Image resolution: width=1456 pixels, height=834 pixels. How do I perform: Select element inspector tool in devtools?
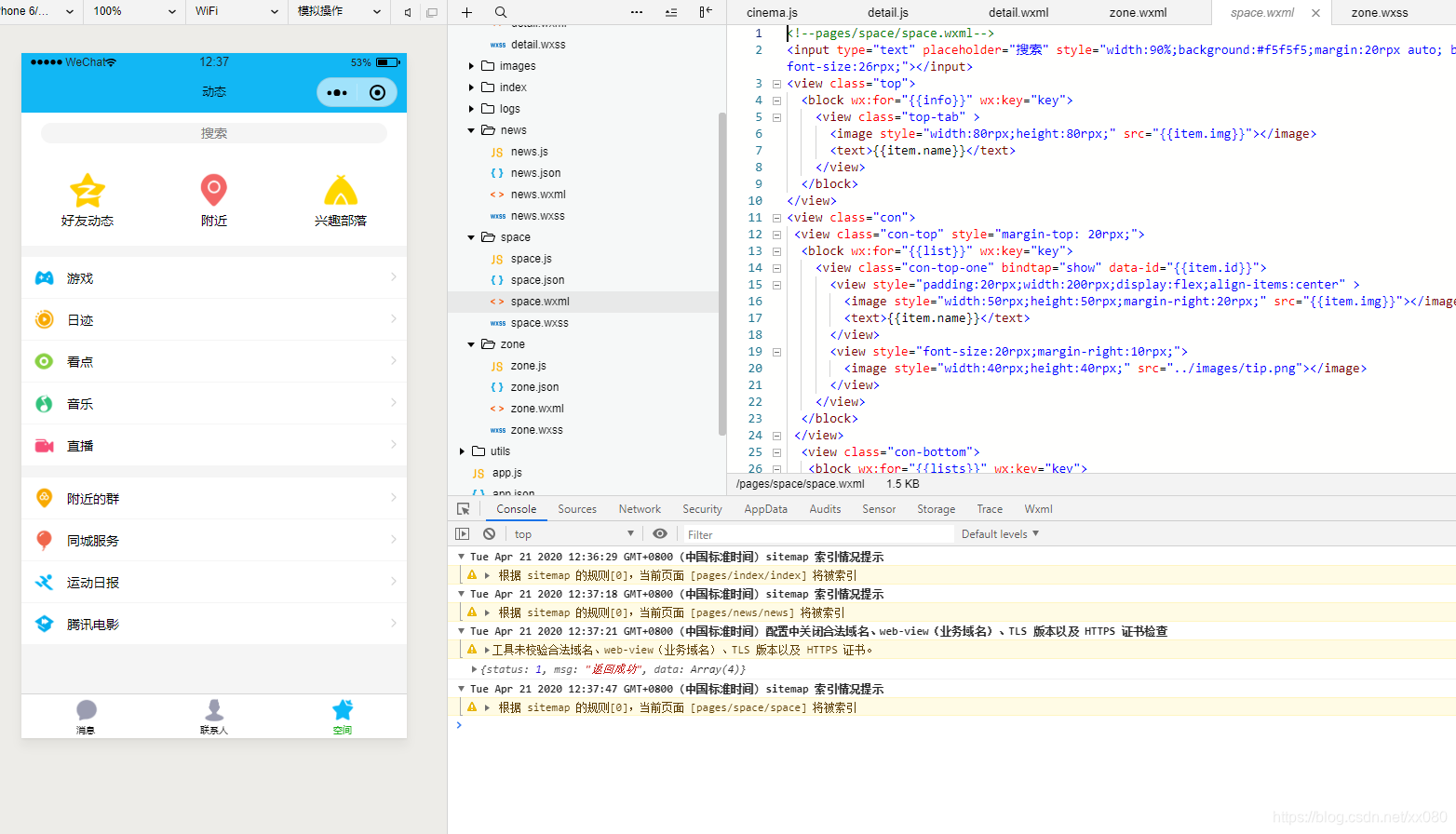click(x=464, y=509)
